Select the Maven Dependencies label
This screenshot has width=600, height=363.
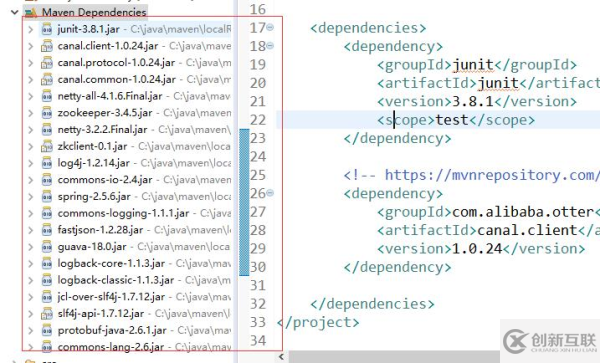pos(94,12)
